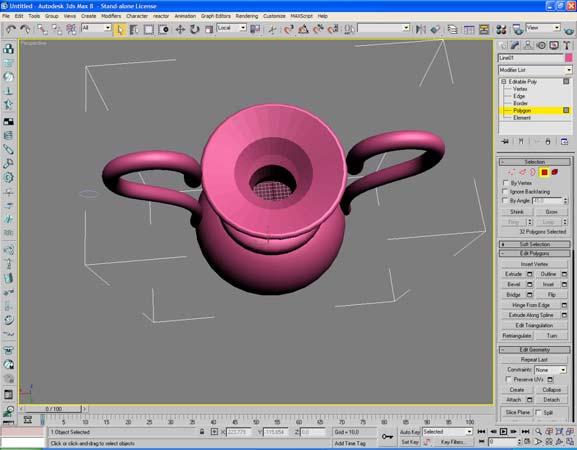This screenshot has height=450, width=577.
Task: Toggle the Border sub-object icon in Selection
Action: pos(533,172)
